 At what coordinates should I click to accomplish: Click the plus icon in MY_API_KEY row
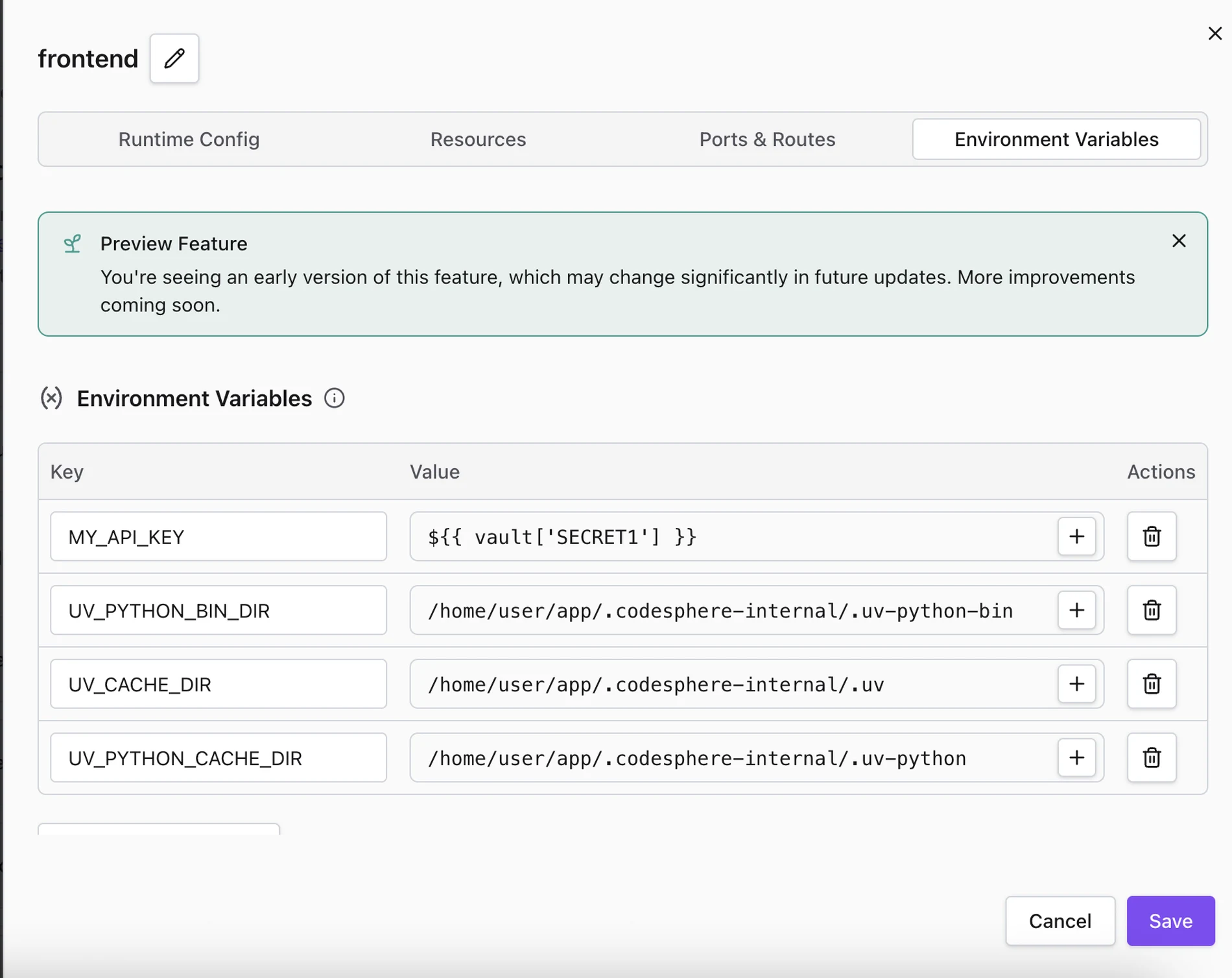[1076, 536]
